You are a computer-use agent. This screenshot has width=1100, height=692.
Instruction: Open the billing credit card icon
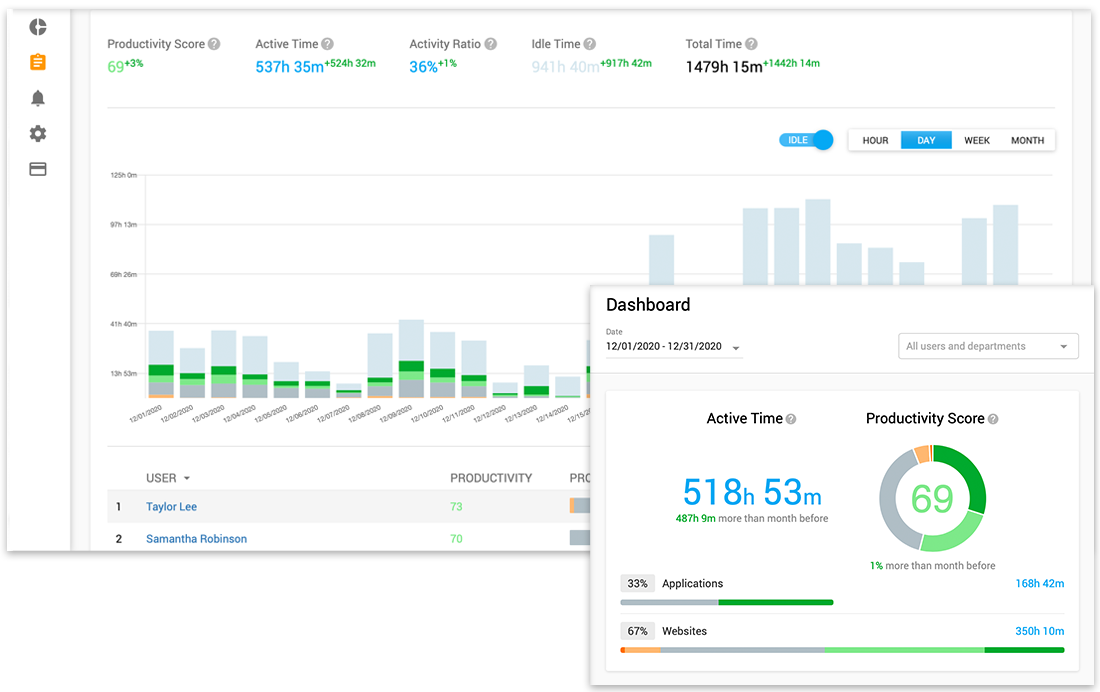pyautogui.click(x=38, y=169)
